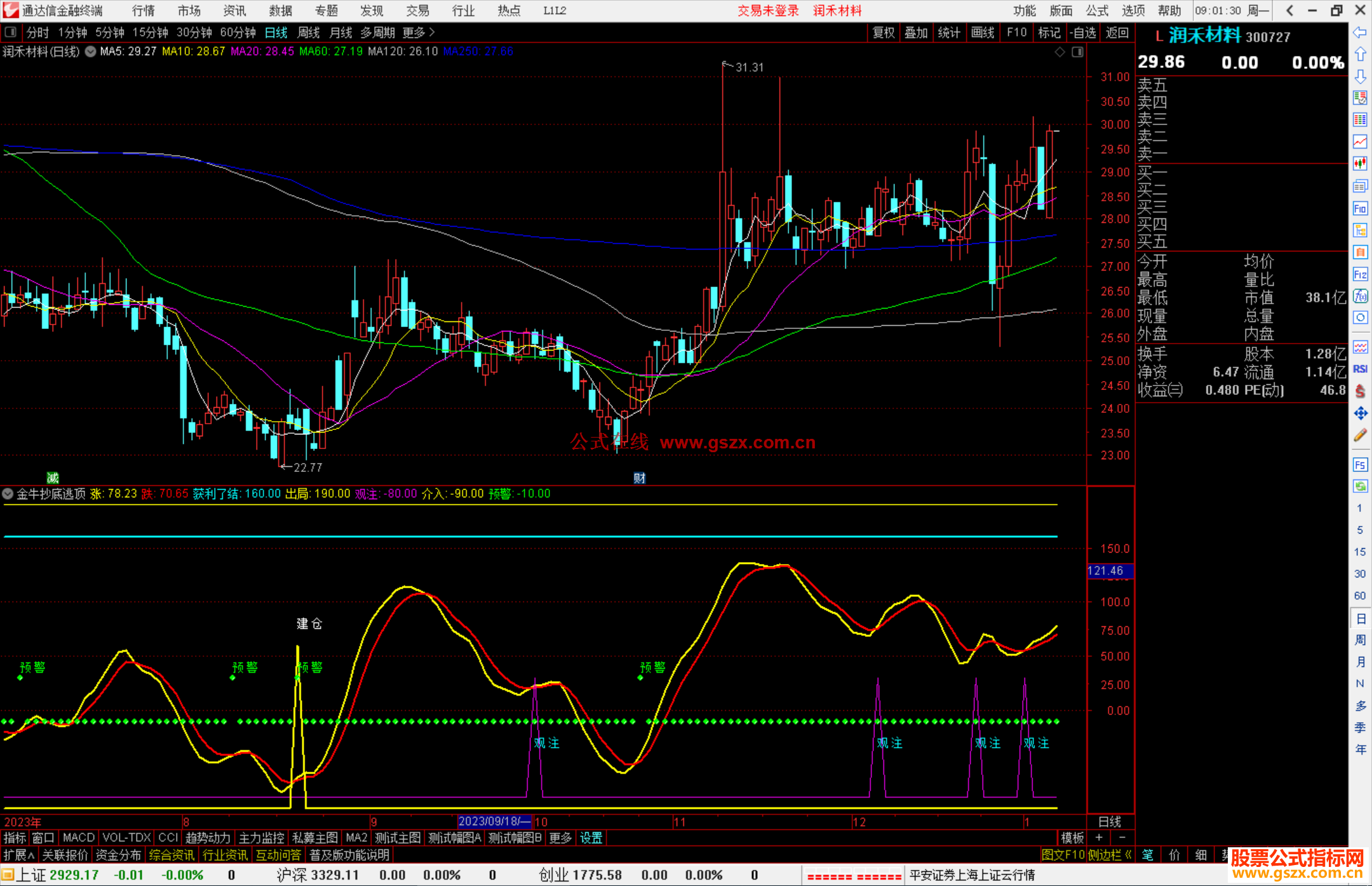Click the 设置 settings link

591,838
